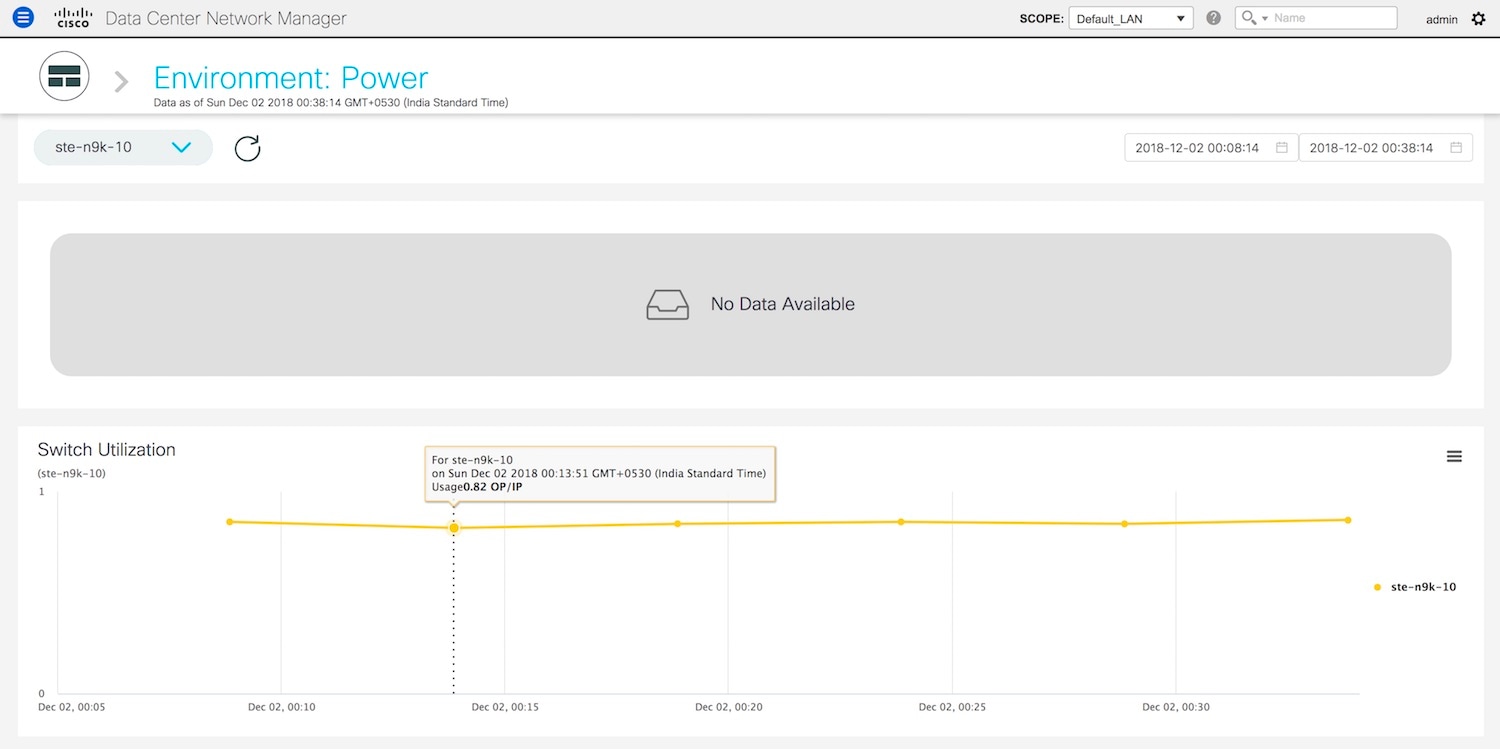Screen dimensions: 1500x749
Task: Click 'For ste-n9k-10' in the tooltip
Action: pyautogui.click(x=472, y=460)
